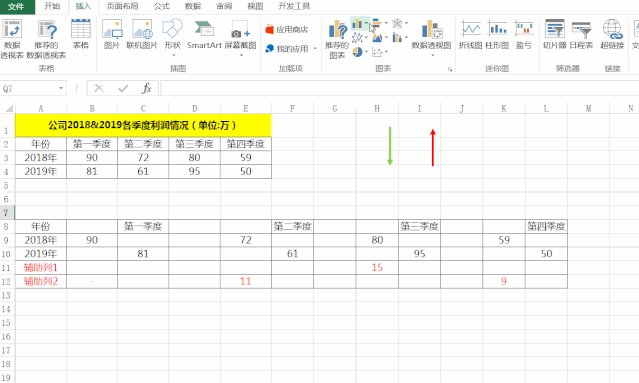The image size is (639, 383).
Task: Select the red value 11 cell
Action: tap(245, 281)
